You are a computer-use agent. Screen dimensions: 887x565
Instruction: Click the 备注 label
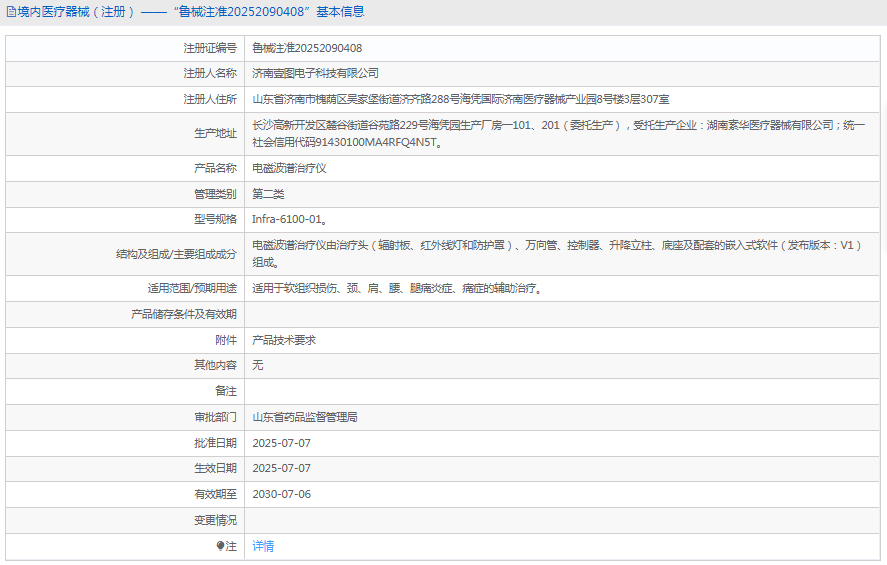tap(226, 391)
